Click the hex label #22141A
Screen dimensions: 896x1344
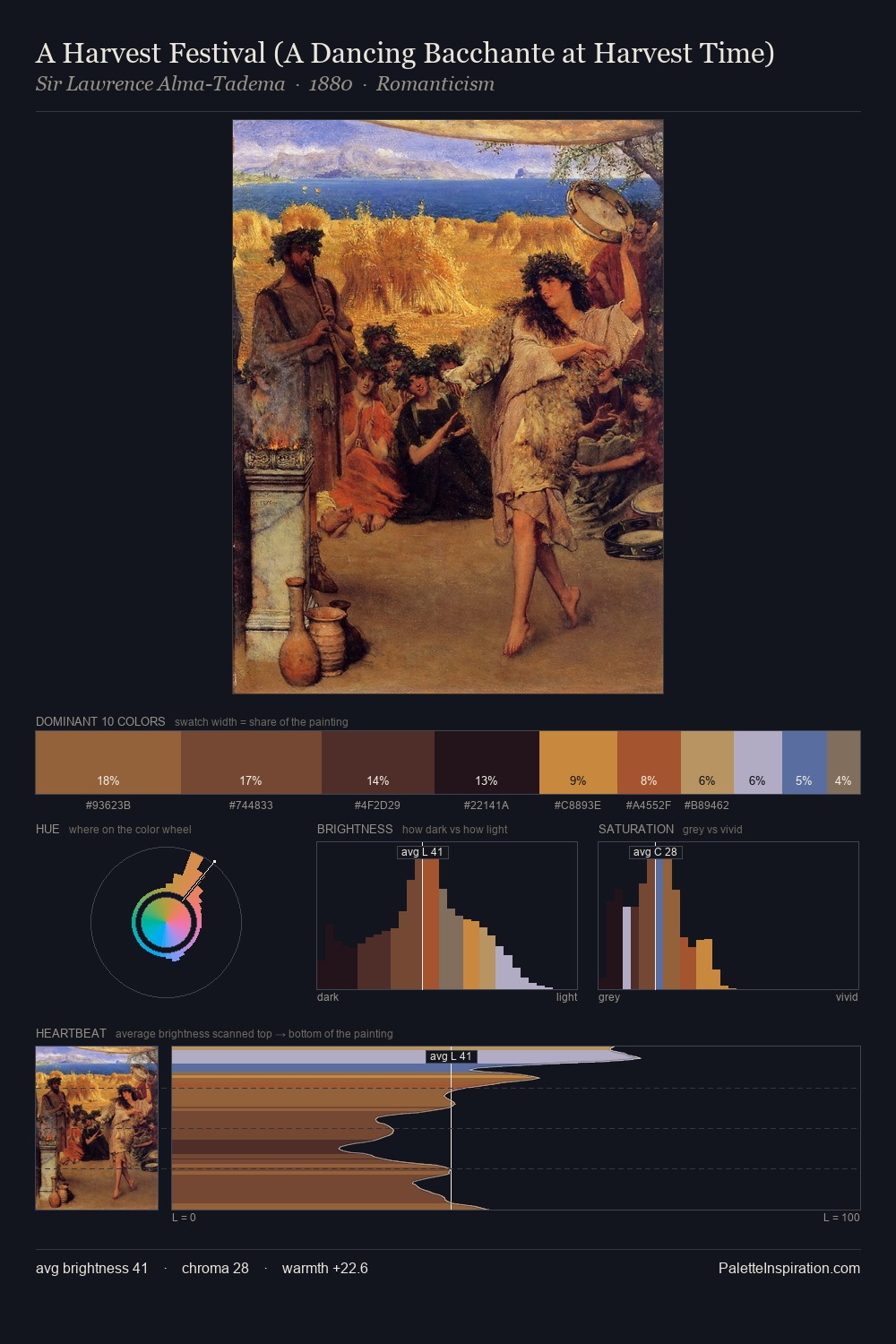[487, 806]
